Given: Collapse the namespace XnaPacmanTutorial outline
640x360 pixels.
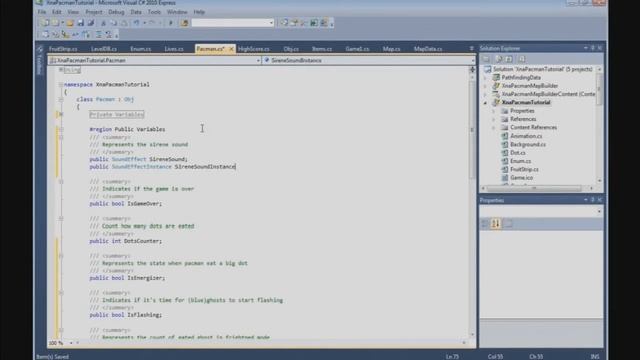Looking at the screenshot, I should pyautogui.click(x=61, y=84).
